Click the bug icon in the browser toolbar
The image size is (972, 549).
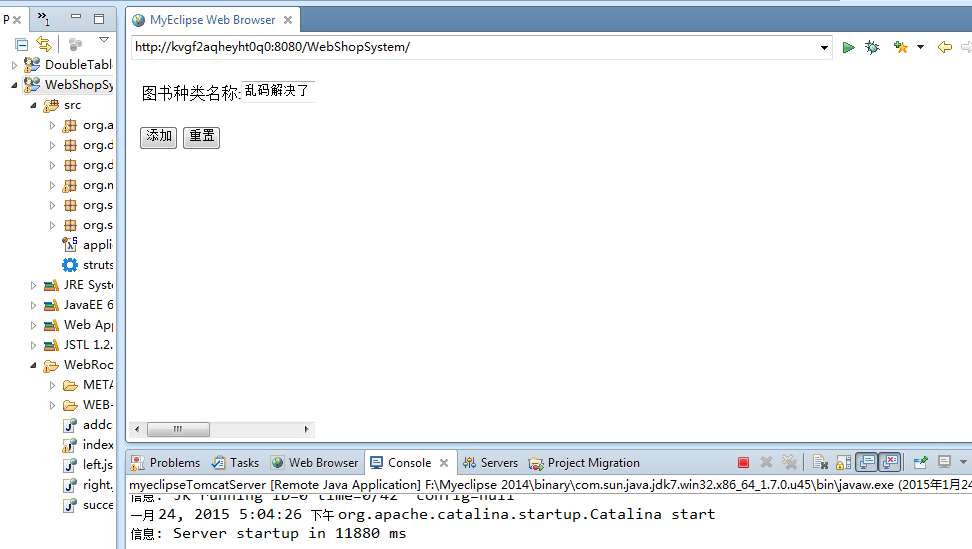[872, 47]
